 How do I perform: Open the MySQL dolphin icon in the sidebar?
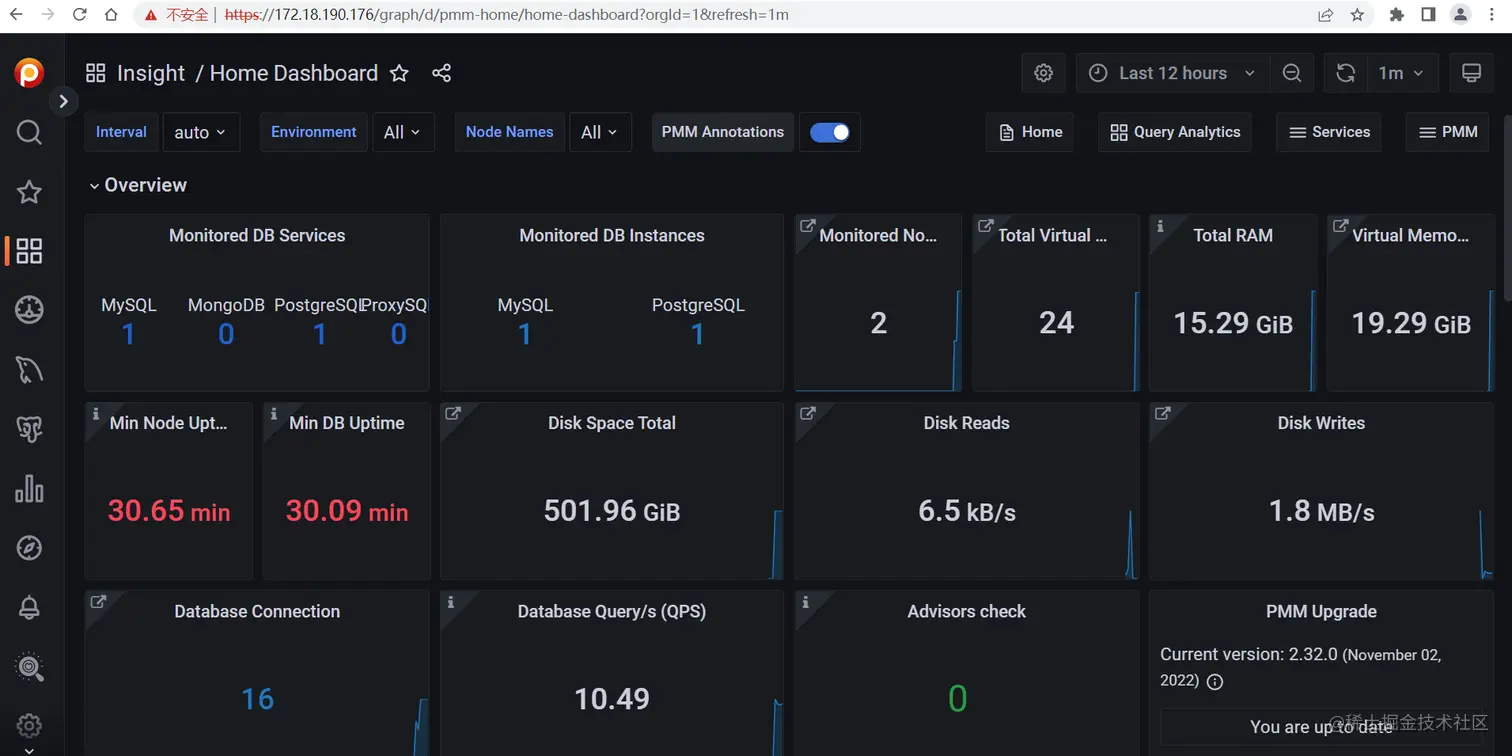[x=30, y=370]
